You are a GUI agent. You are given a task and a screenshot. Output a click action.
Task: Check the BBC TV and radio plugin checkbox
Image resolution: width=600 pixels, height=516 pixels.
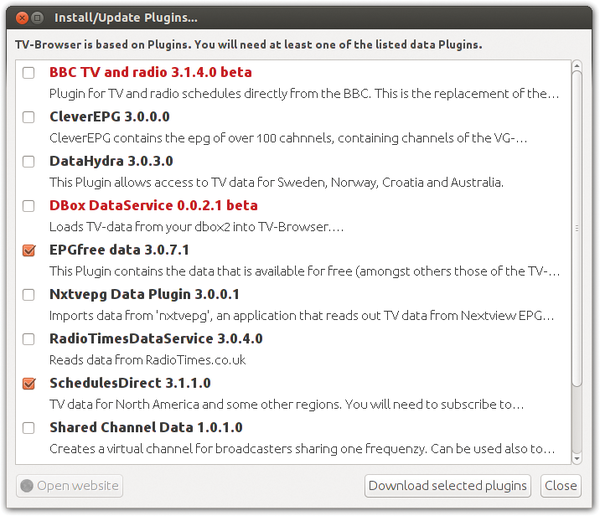pos(29,73)
